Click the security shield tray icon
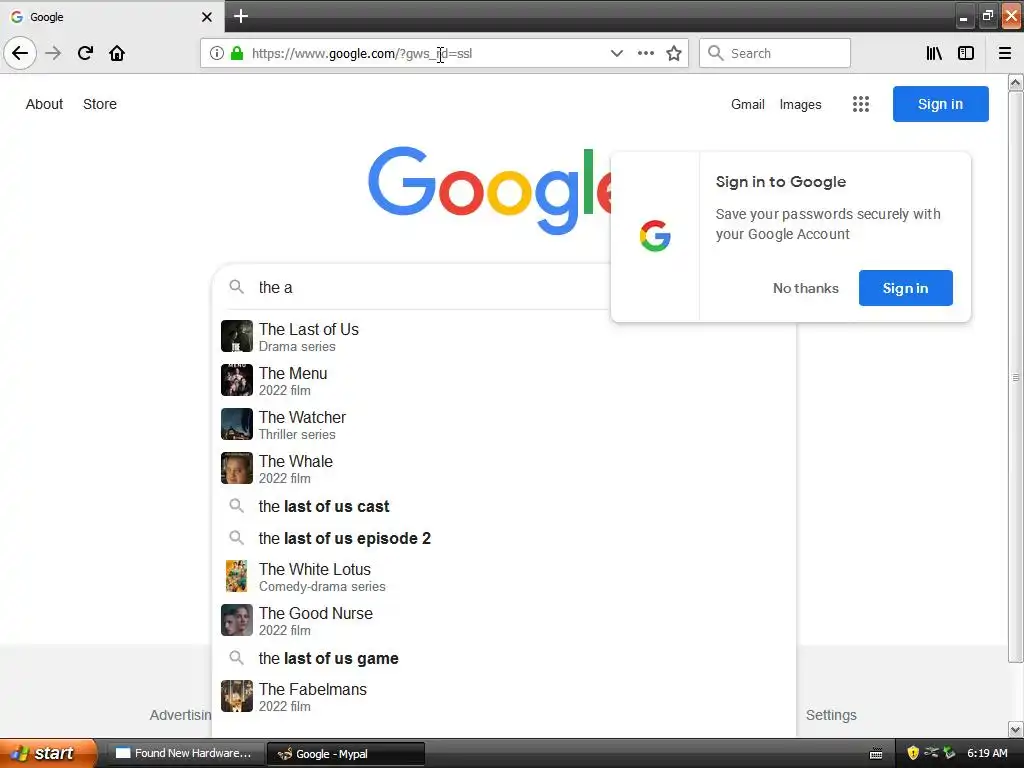The width and height of the screenshot is (1024, 768). [x=913, y=753]
